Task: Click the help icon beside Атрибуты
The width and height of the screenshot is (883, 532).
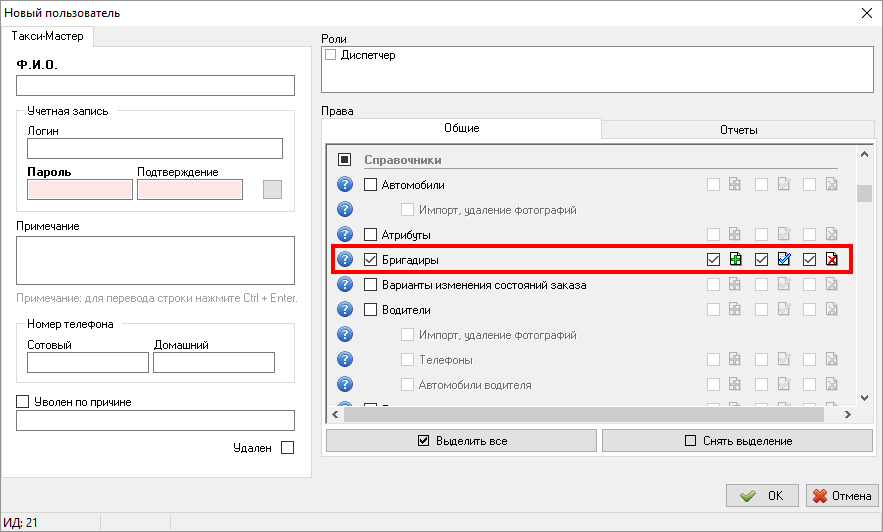Action: click(x=345, y=235)
